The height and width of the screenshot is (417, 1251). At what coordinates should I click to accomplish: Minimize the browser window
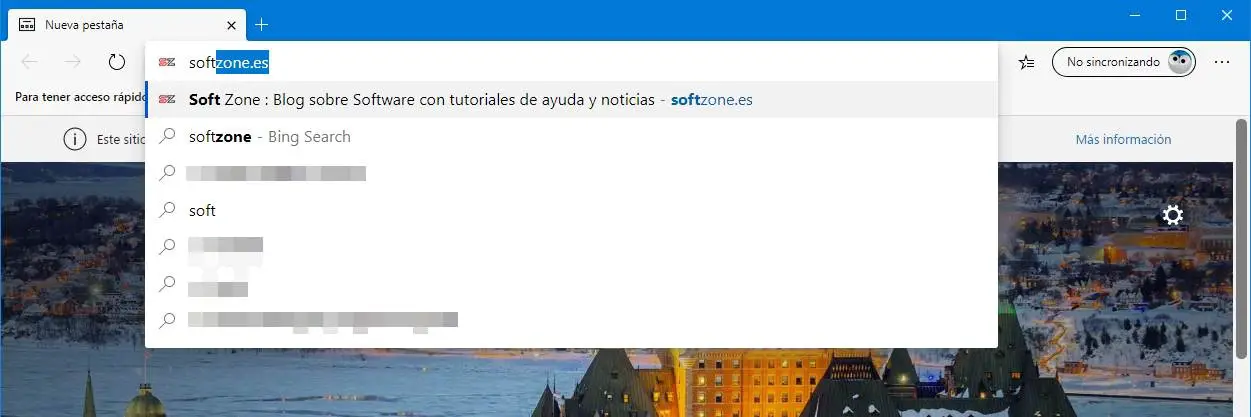pyautogui.click(x=1135, y=15)
